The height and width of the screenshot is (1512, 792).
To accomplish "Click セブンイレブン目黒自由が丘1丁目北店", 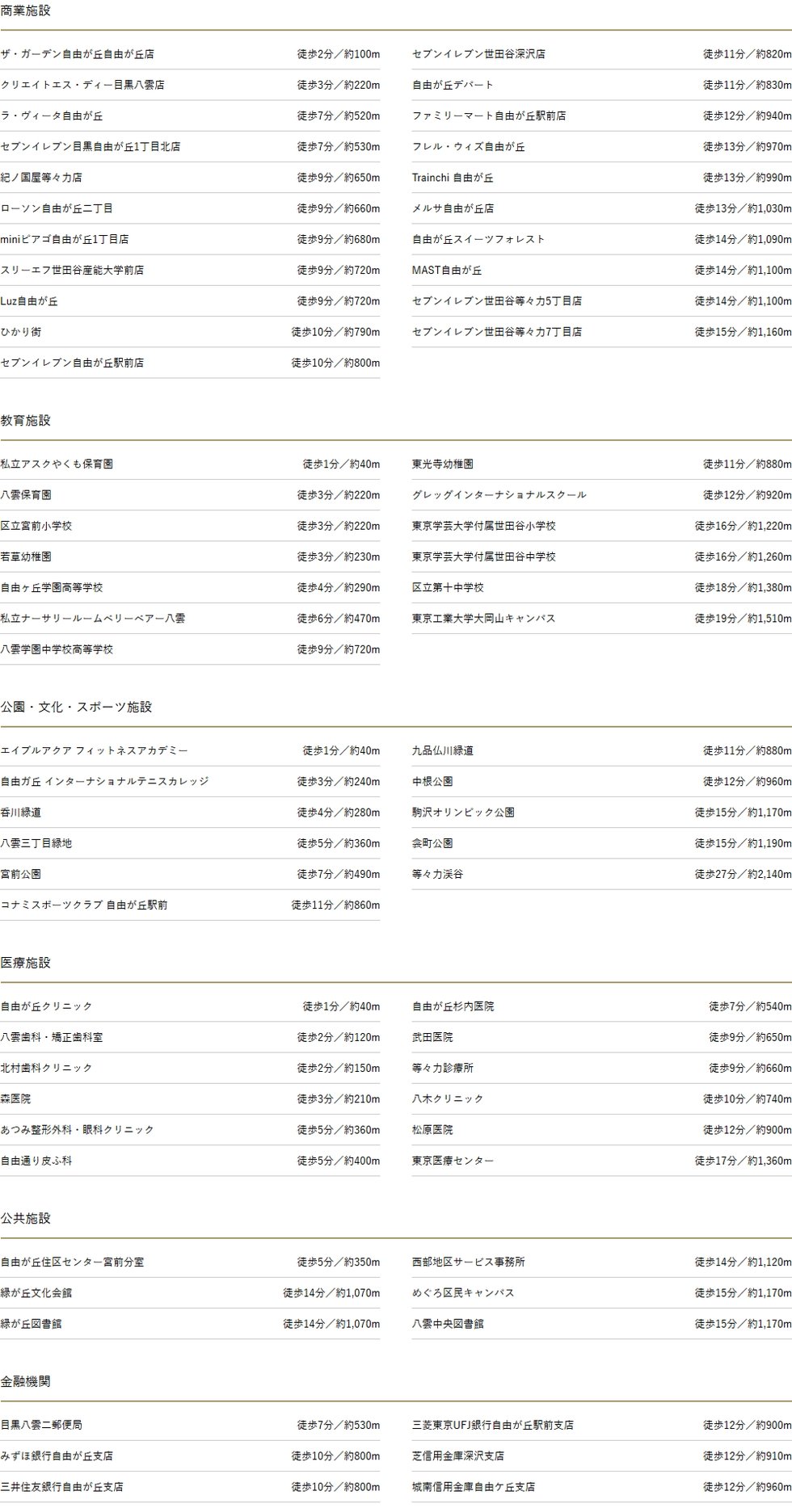I will tap(190, 146).
